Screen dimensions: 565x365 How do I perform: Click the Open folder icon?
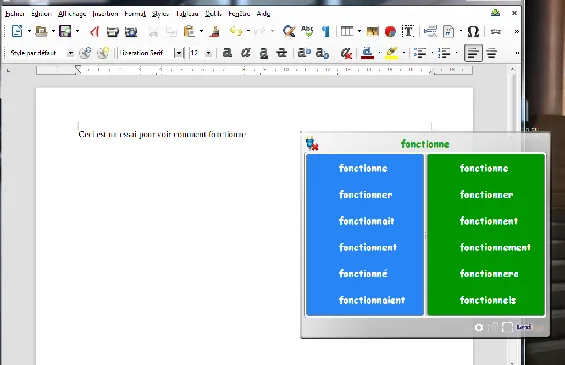pos(41,32)
